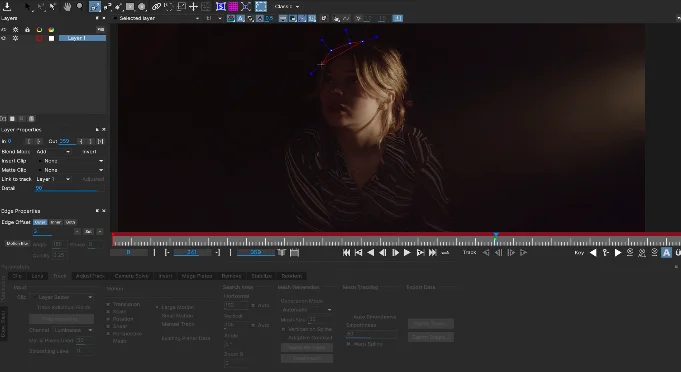Viewport: 681px width, 372px height.
Task: Click the white matte color swatch of Layer 1
Action: 51,39
